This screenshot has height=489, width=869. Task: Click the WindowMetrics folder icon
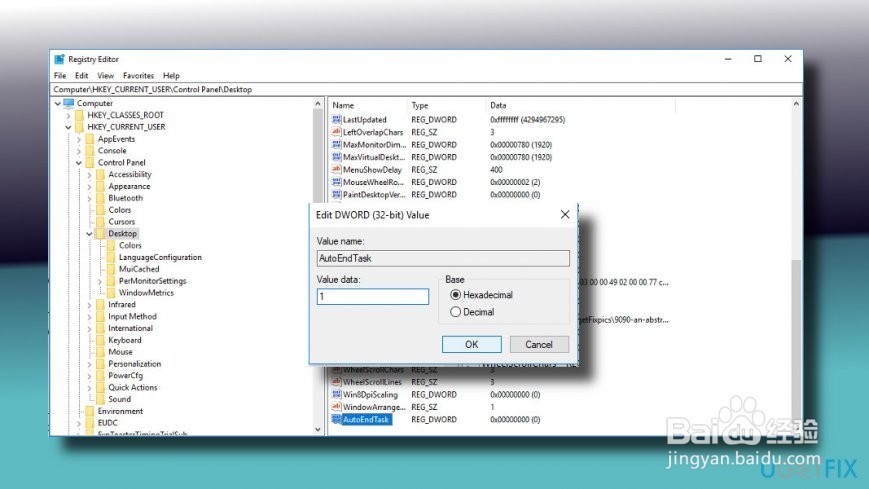[x=111, y=293]
